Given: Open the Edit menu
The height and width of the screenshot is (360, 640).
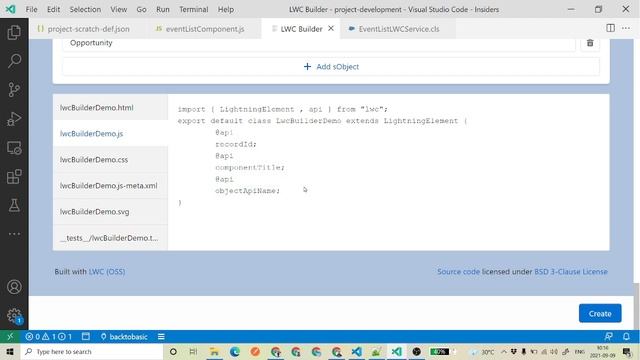Looking at the screenshot, I should pos(53,9).
